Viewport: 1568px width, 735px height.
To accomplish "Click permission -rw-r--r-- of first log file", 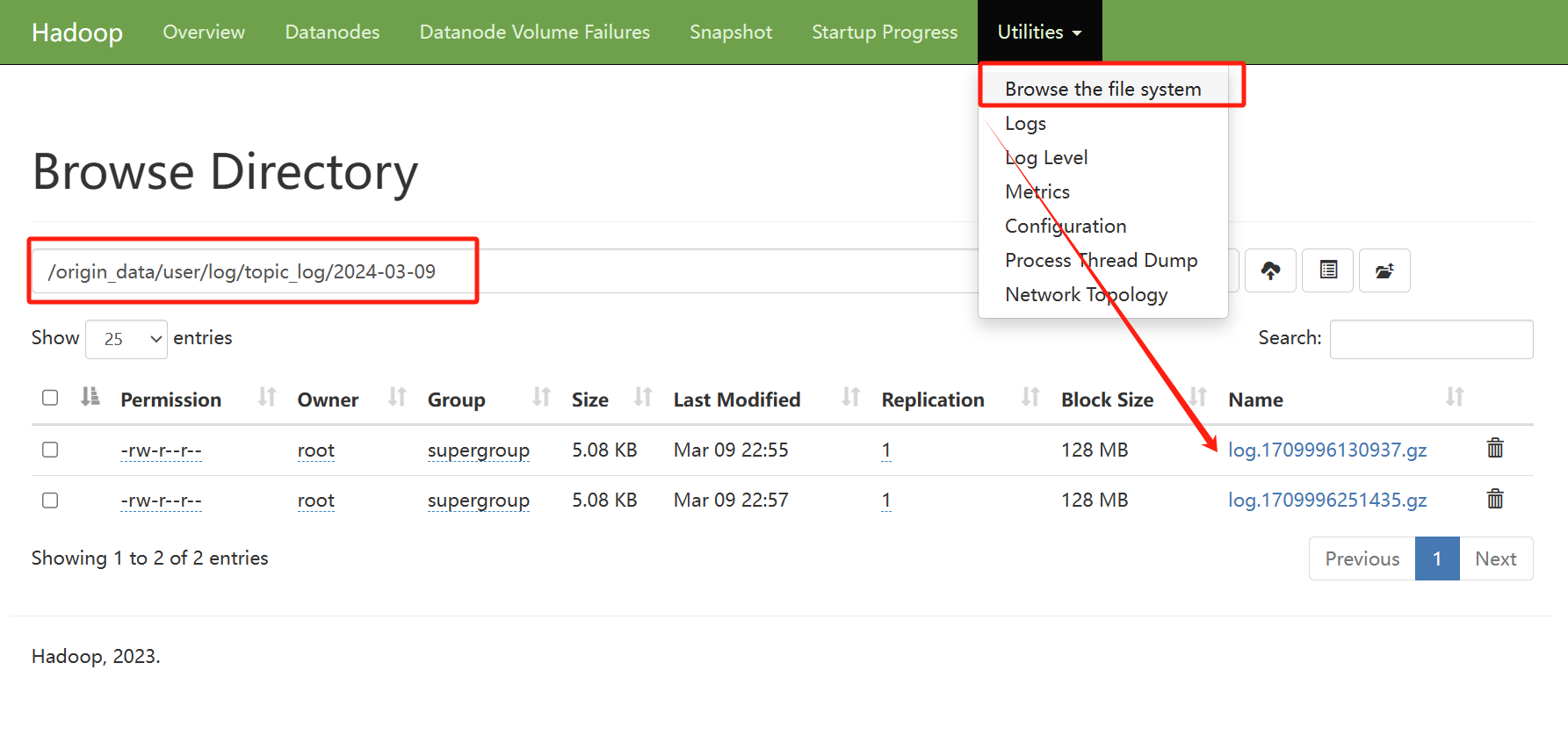I will [x=161, y=450].
